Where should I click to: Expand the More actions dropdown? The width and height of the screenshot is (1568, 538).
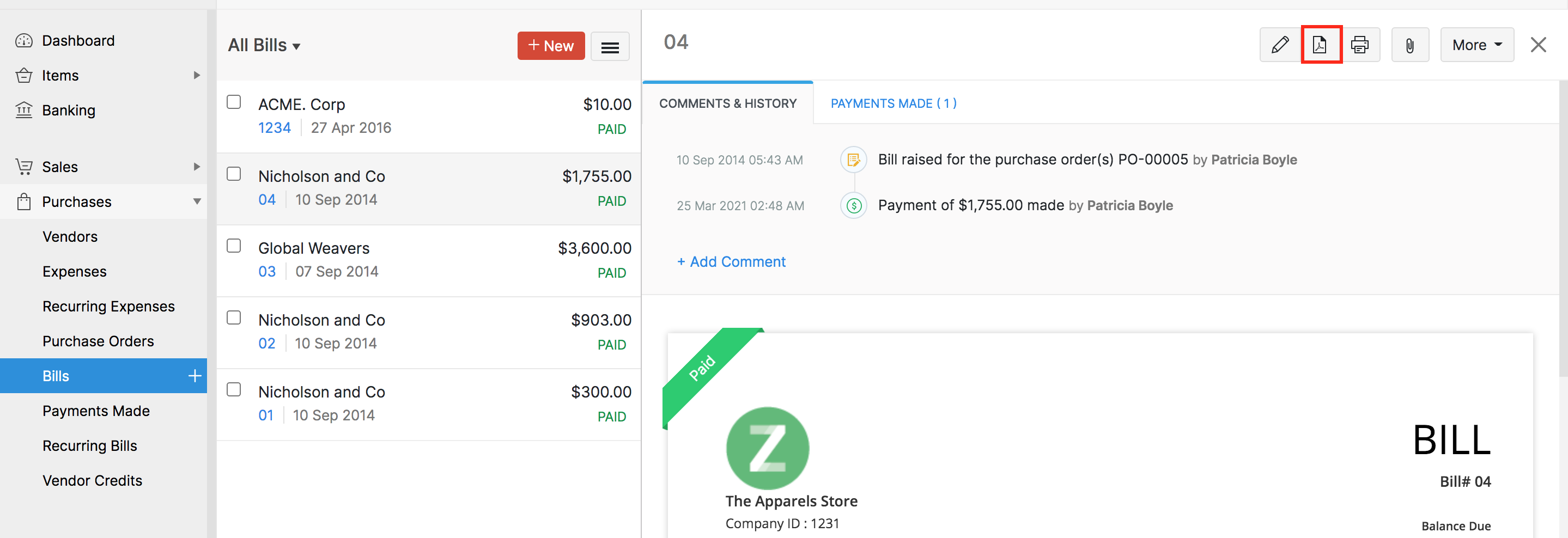click(x=1476, y=45)
